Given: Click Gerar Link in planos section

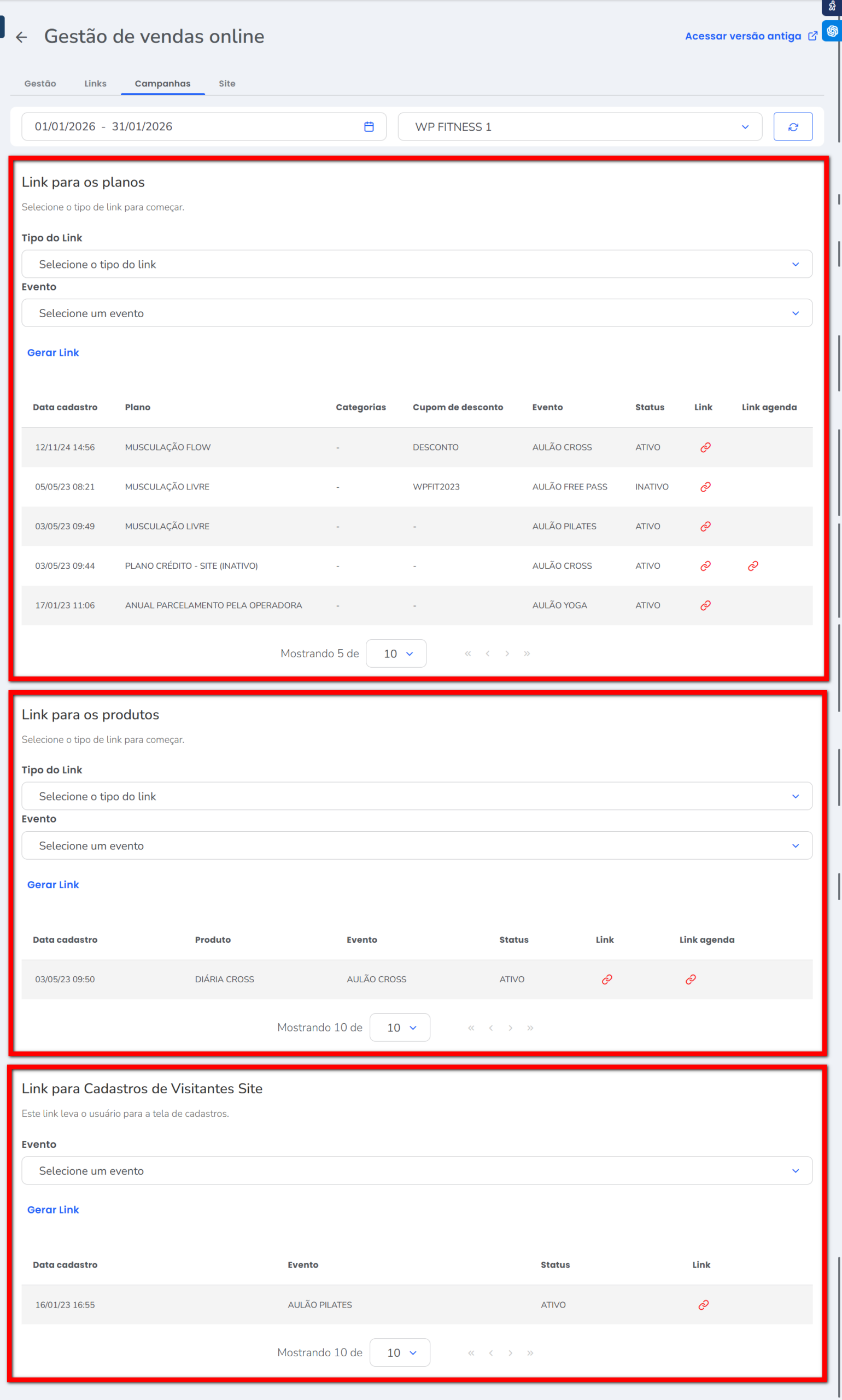Looking at the screenshot, I should (x=54, y=352).
